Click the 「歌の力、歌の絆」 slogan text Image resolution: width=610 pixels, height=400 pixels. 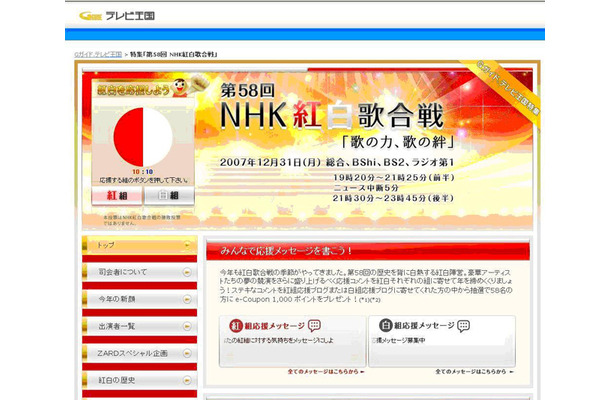[398, 142]
